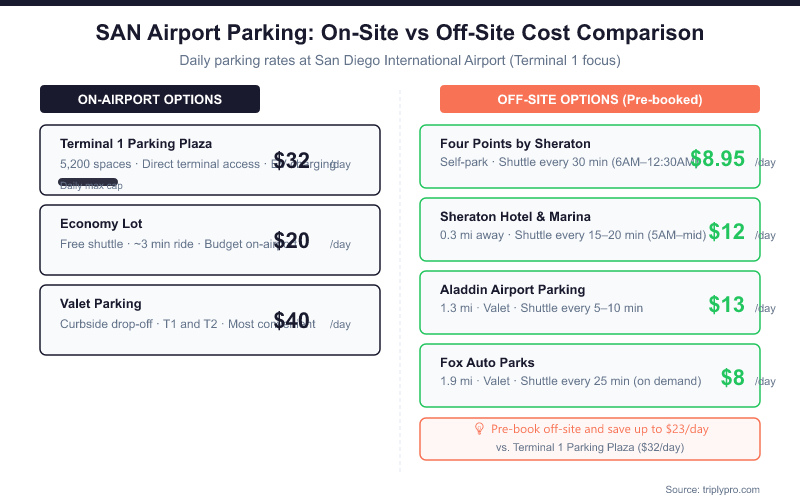Click the lightbulb tip icon

click(x=479, y=429)
